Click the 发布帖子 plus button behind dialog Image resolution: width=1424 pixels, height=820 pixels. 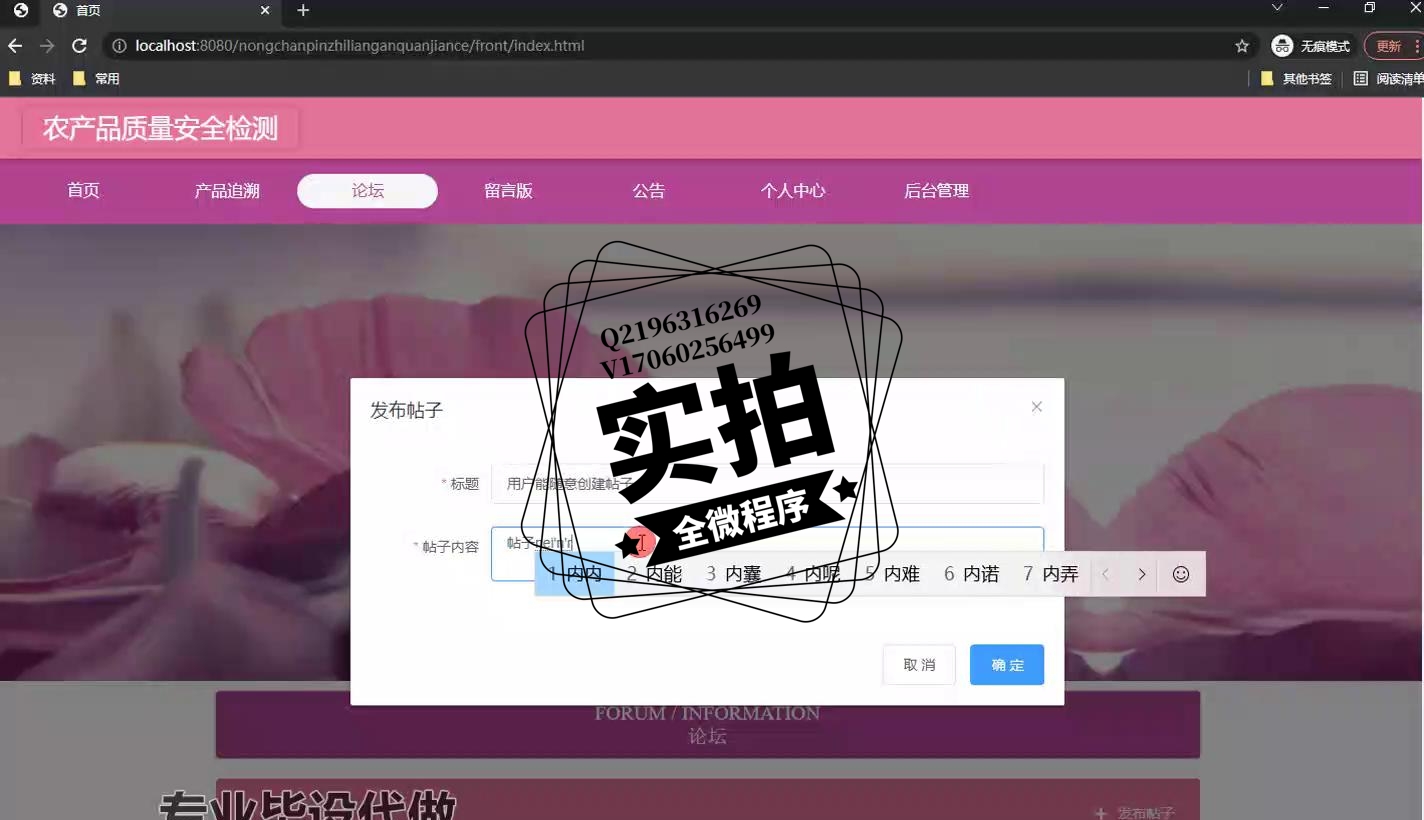click(x=1135, y=813)
